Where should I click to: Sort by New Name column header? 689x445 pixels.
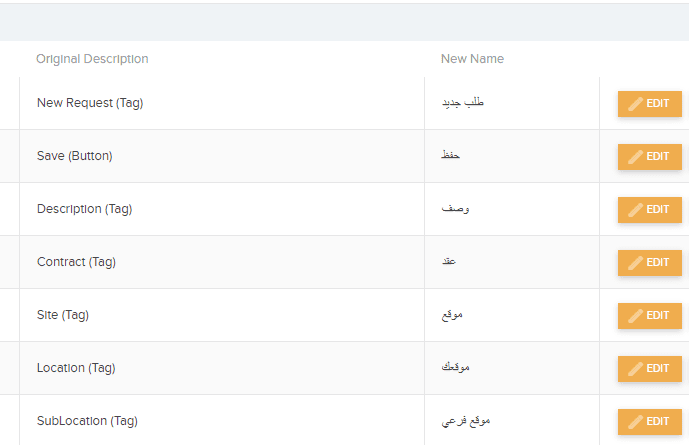click(x=472, y=59)
